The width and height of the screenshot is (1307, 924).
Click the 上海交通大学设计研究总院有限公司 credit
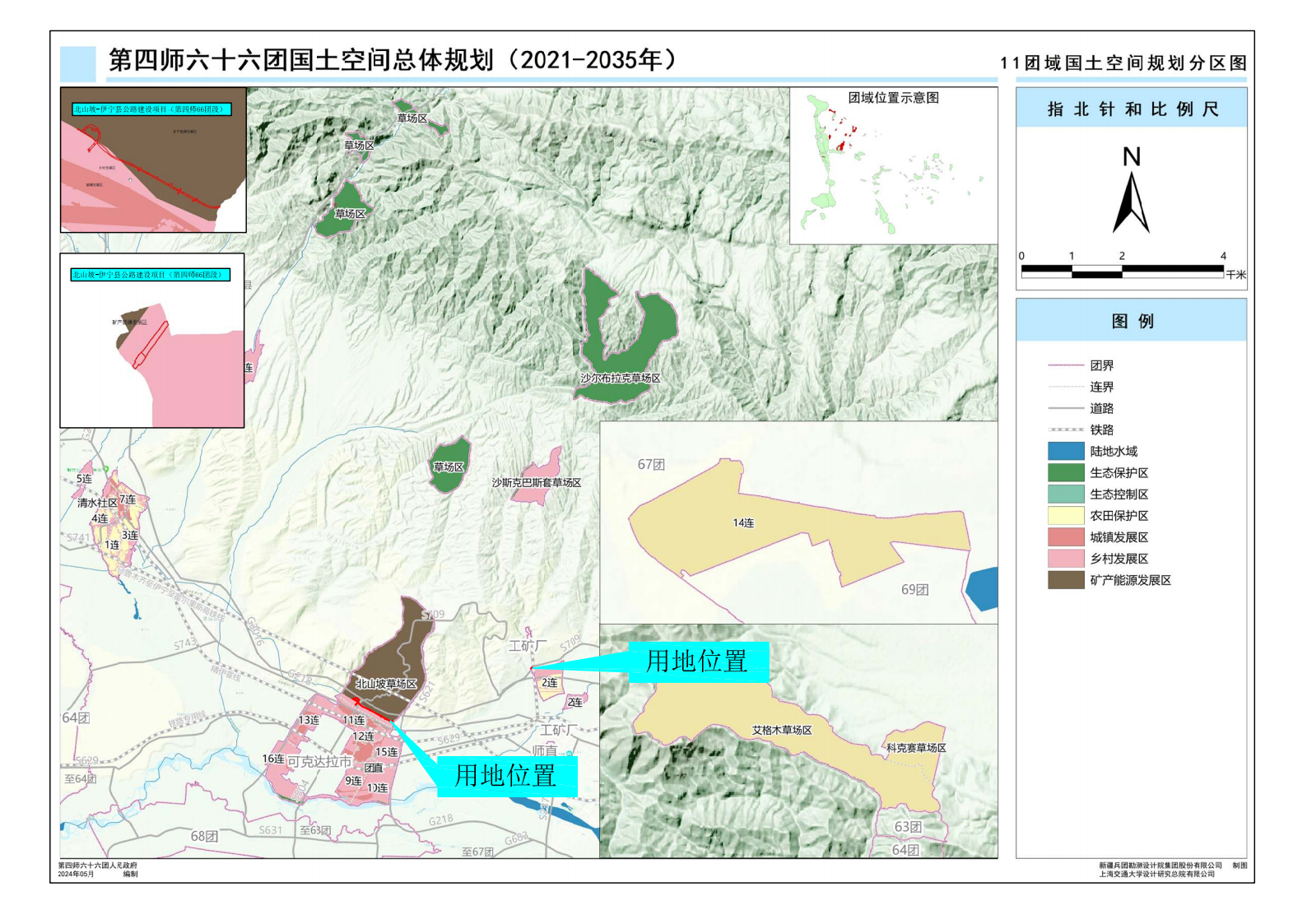(x=1157, y=874)
